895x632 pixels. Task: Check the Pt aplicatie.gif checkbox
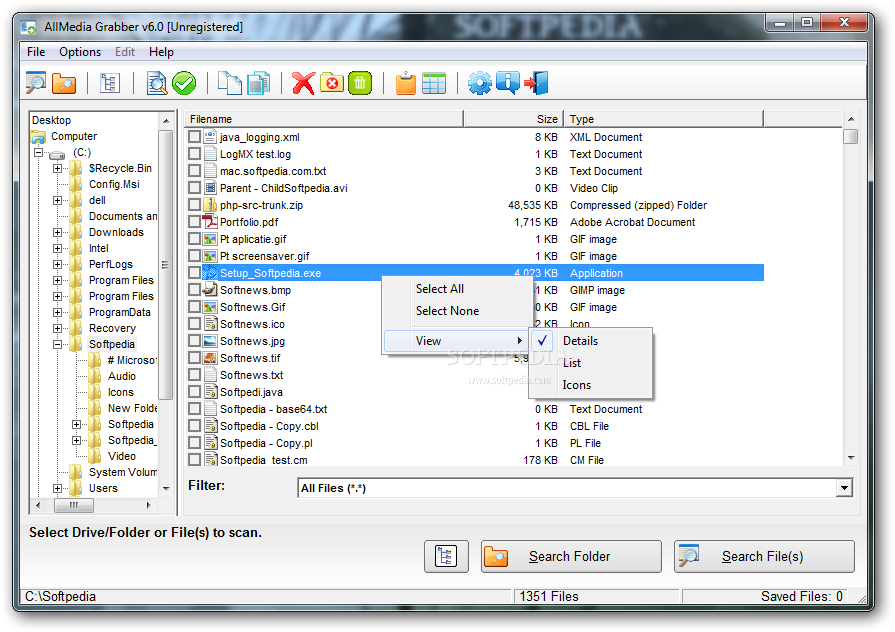point(195,239)
